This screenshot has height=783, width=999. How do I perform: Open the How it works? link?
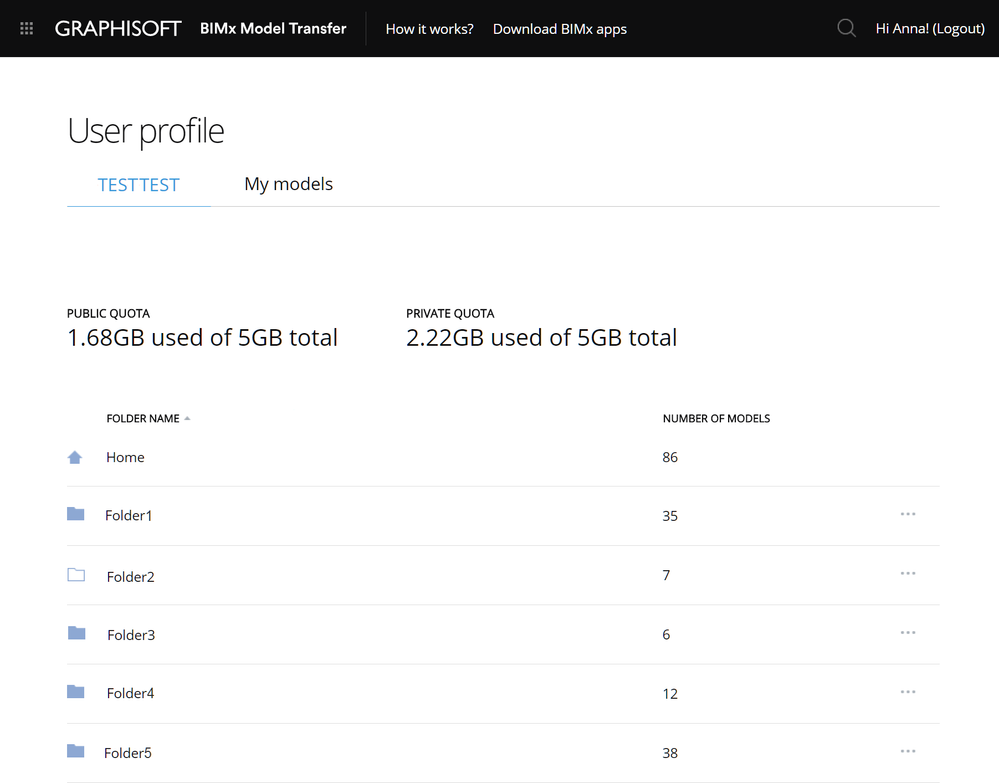[x=429, y=29]
